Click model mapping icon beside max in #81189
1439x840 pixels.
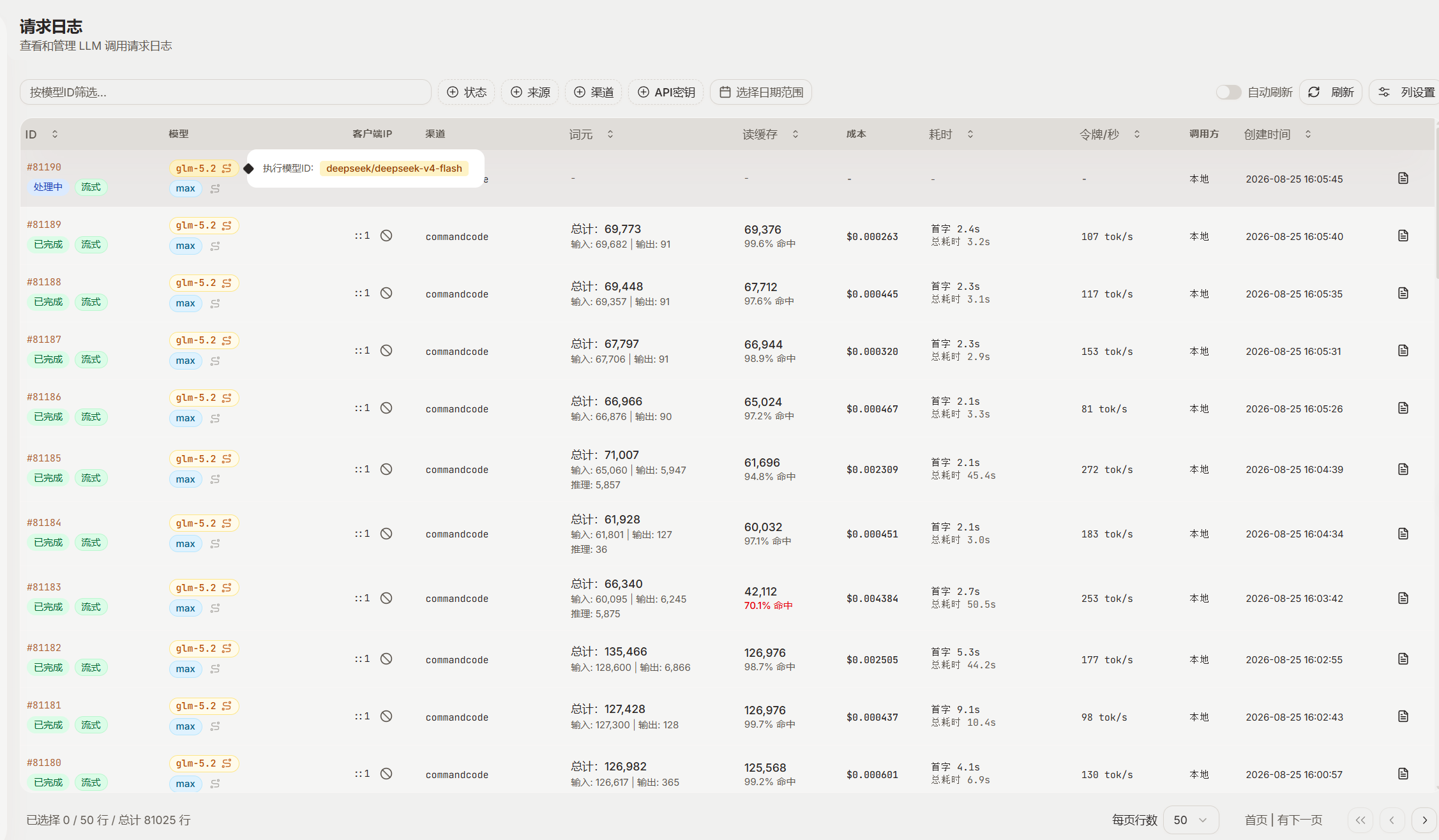[x=215, y=246]
